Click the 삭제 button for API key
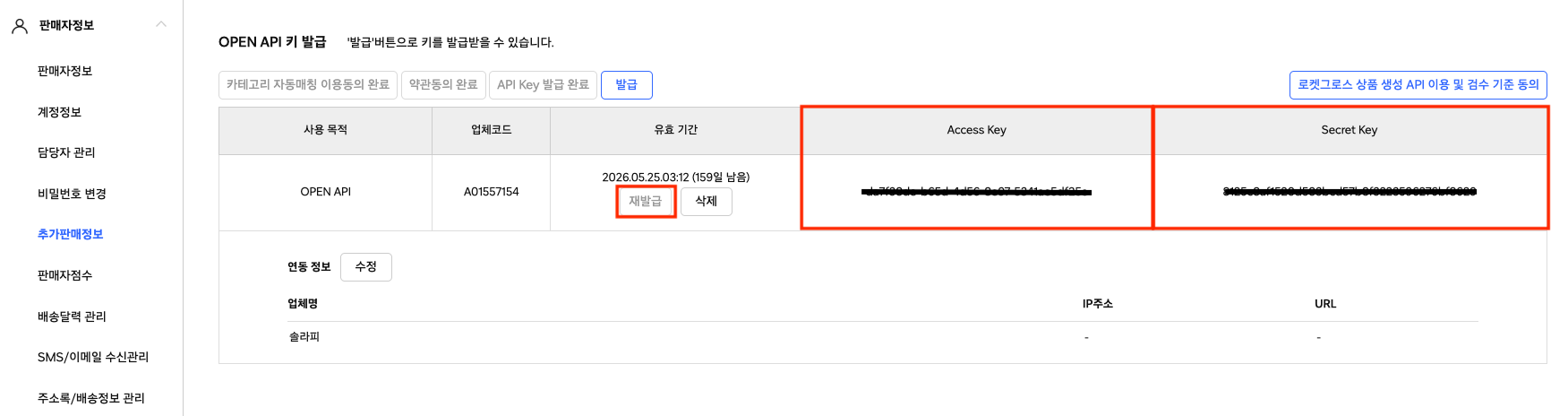This screenshot has height=416, width=1568. pyautogui.click(x=706, y=202)
